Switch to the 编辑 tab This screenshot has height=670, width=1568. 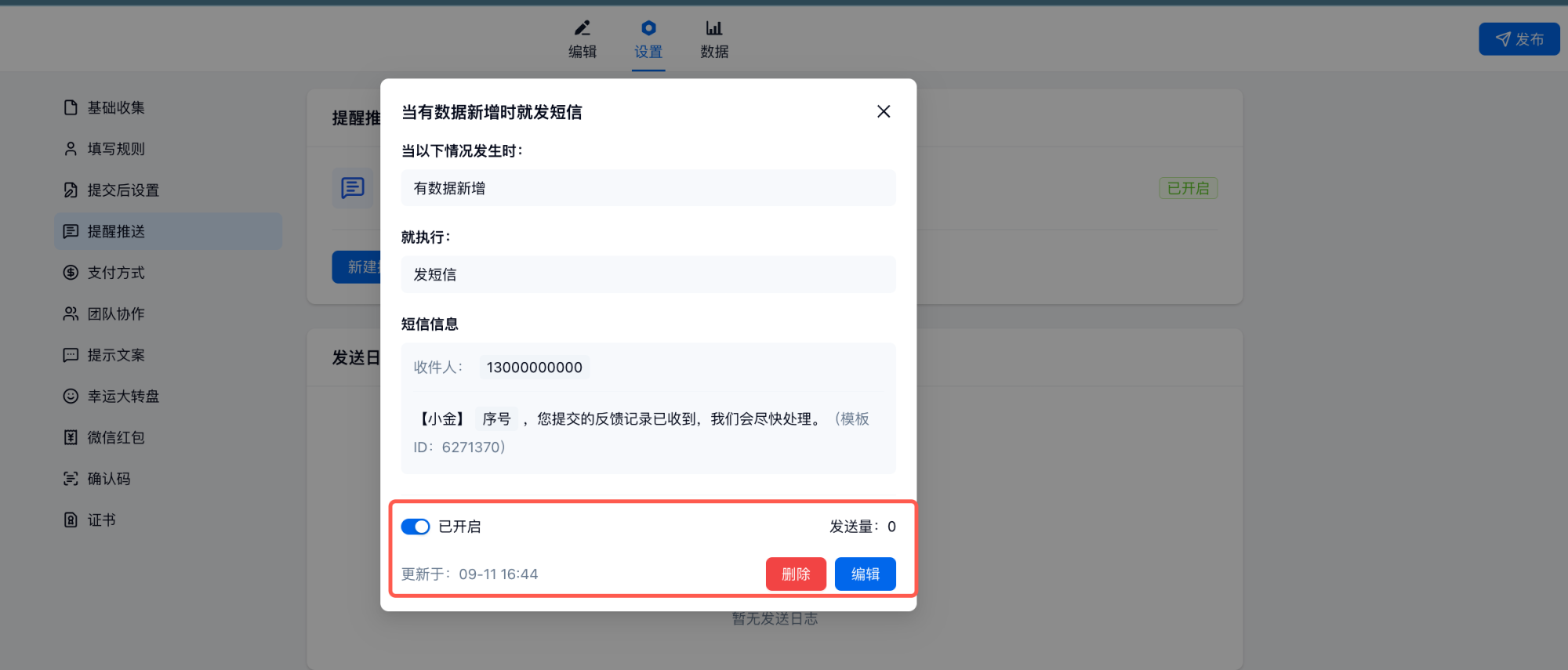tap(582, 39)
